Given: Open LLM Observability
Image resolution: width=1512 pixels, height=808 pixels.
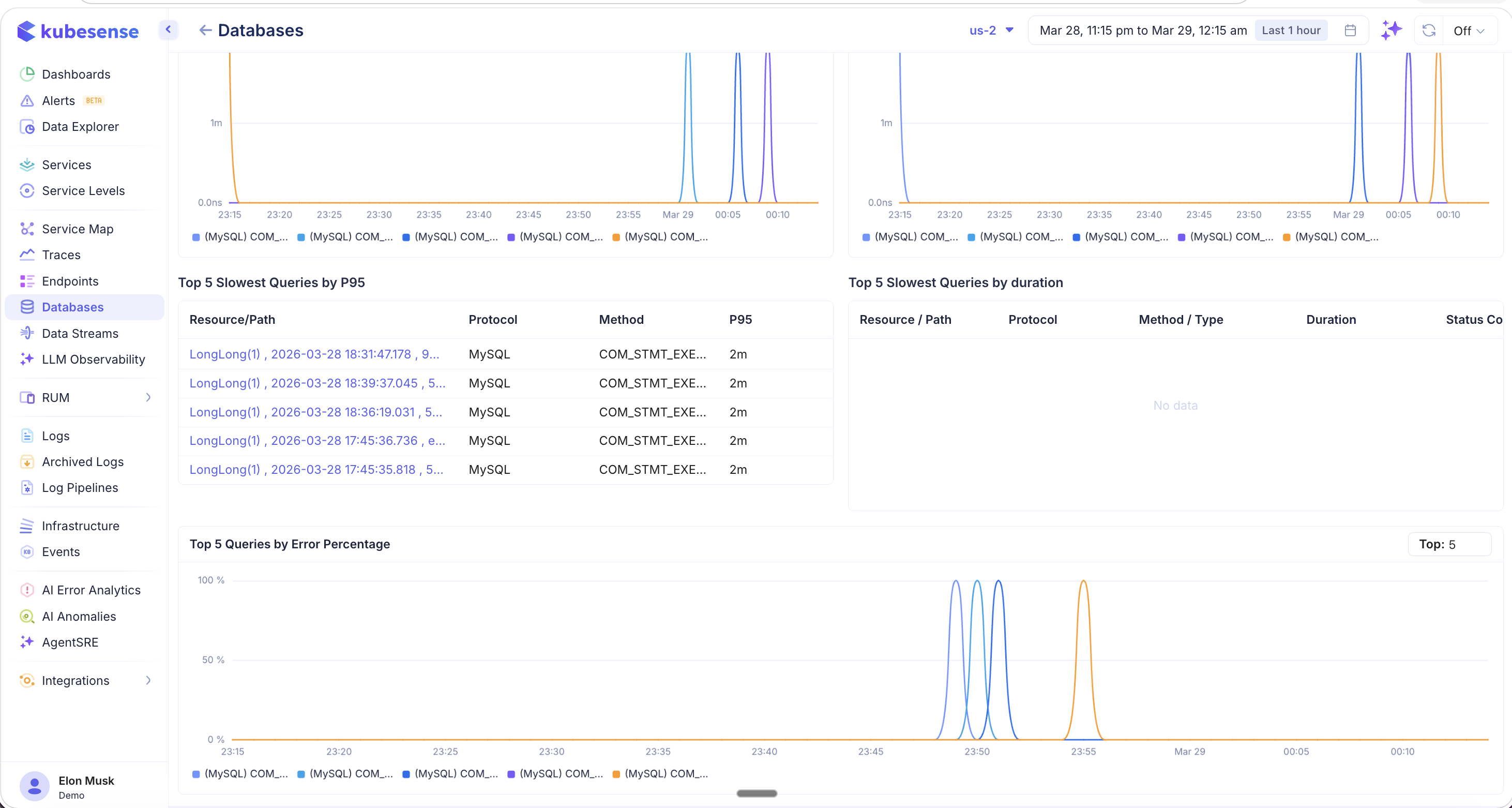Looking at the screenshot, I should pyautogui.click(x=93, y=360).
